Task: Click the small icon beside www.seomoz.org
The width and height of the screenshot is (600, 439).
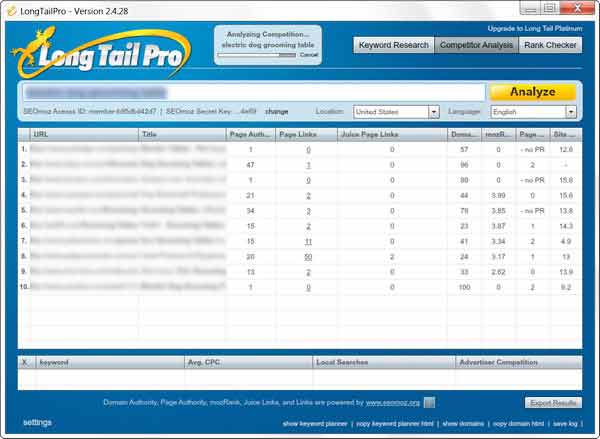Action: 429,402
